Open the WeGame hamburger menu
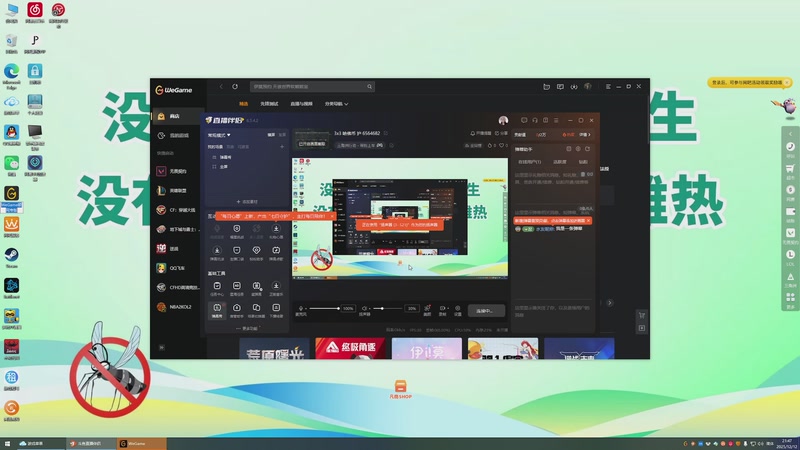This screenshot has height=450, width=800. (x=608, y=87)
